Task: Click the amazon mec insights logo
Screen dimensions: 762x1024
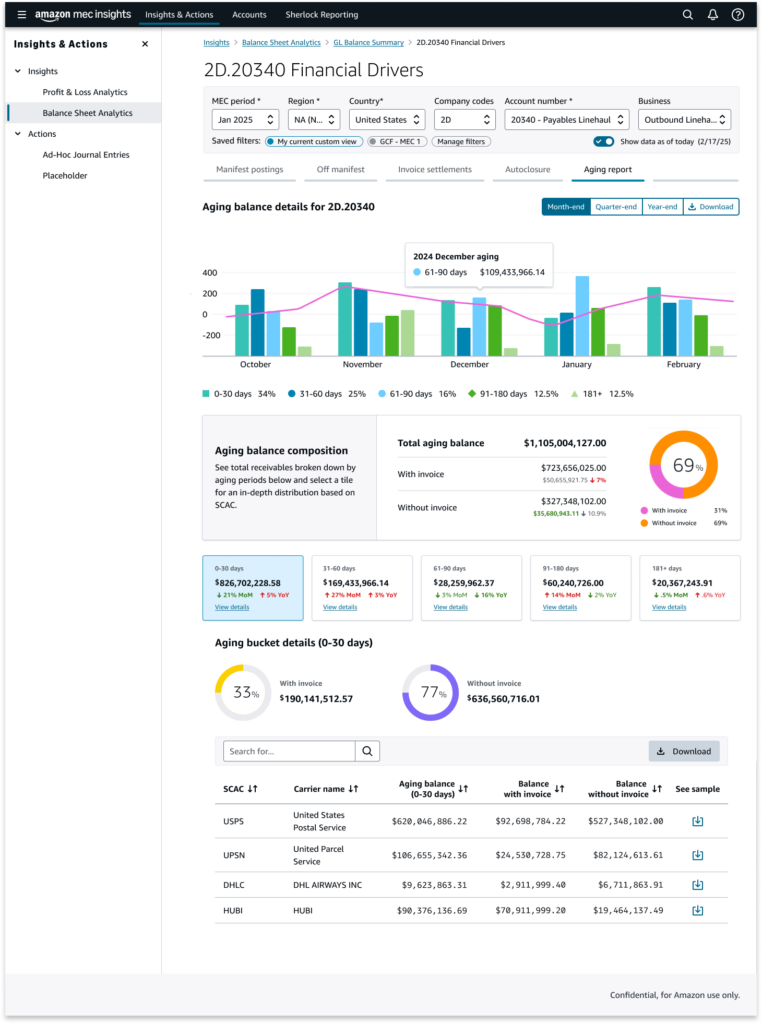Action: [83, 14]
